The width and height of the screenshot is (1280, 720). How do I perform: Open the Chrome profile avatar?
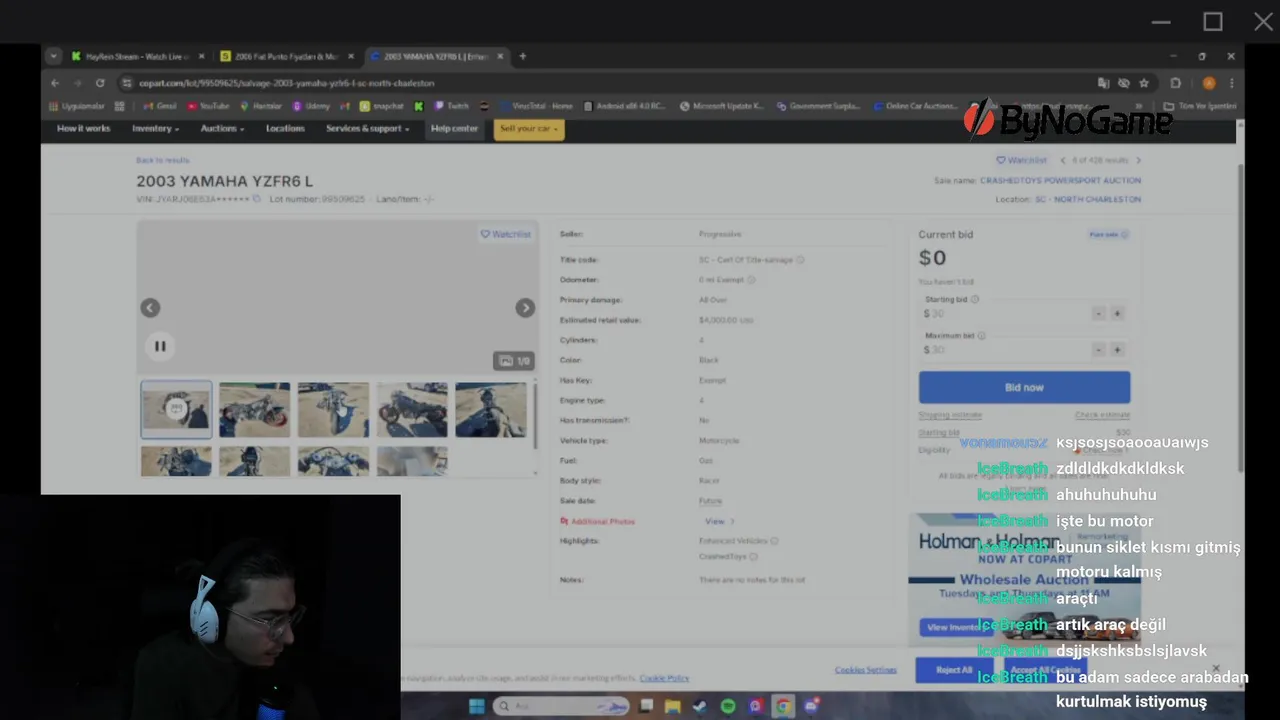click(x=1209, y=83)
